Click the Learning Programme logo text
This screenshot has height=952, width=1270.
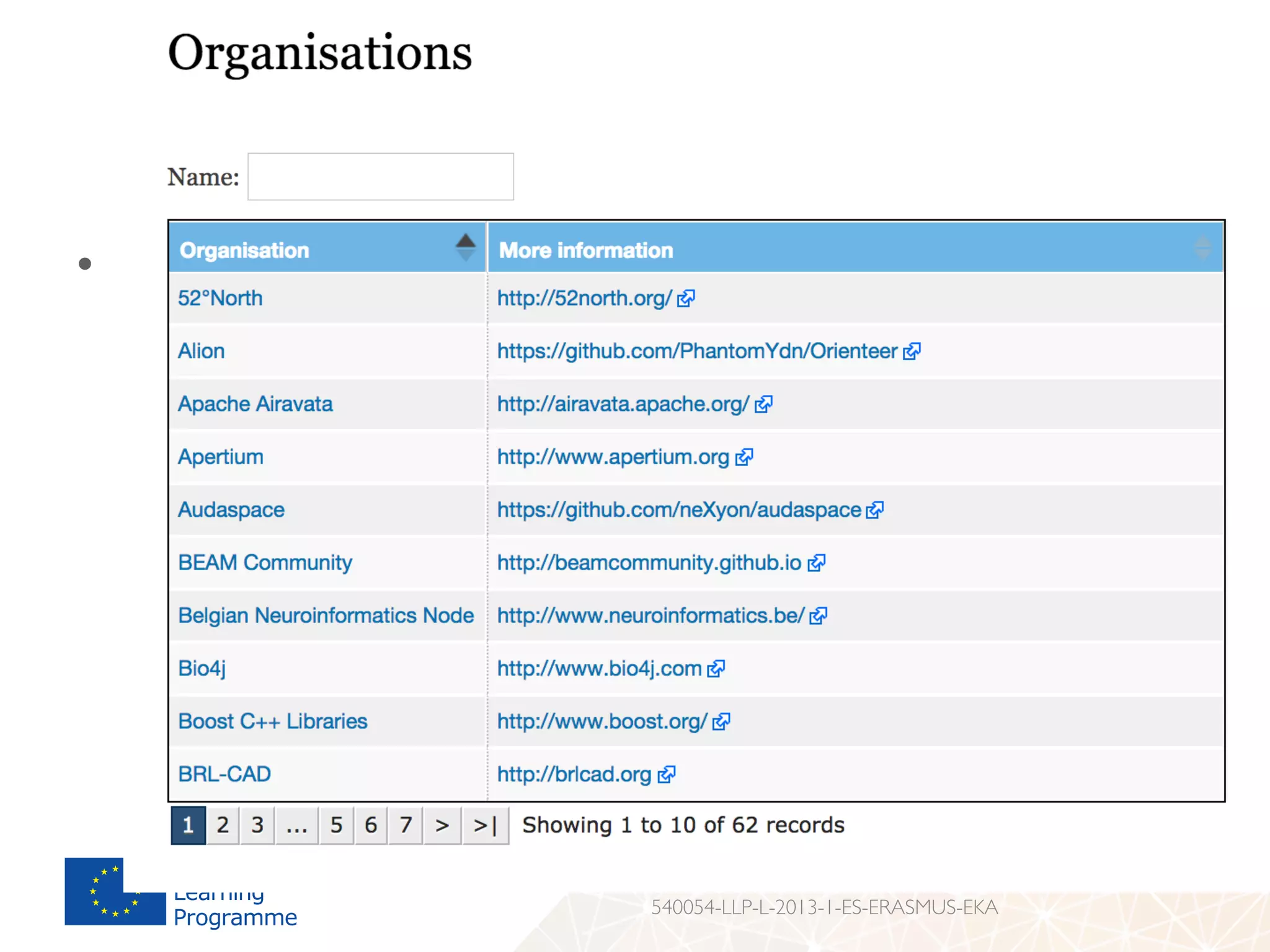pos(235,909)
